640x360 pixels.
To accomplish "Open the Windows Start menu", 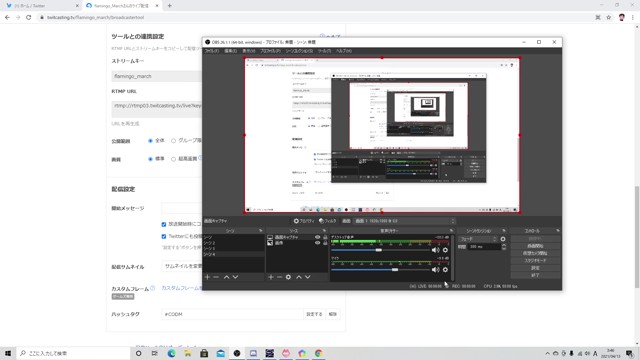I will point(8,353).
